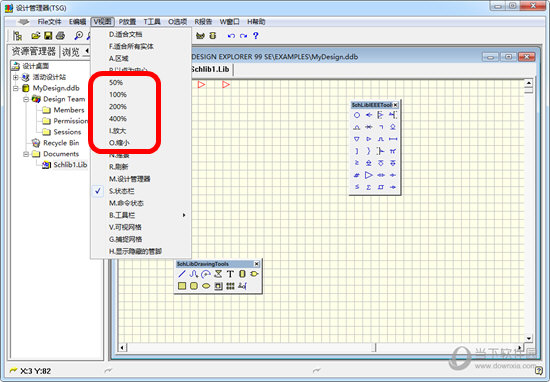Select the left arrow symbol in IEEE tools
550x382 pixels.
click(x=369, y=115)
